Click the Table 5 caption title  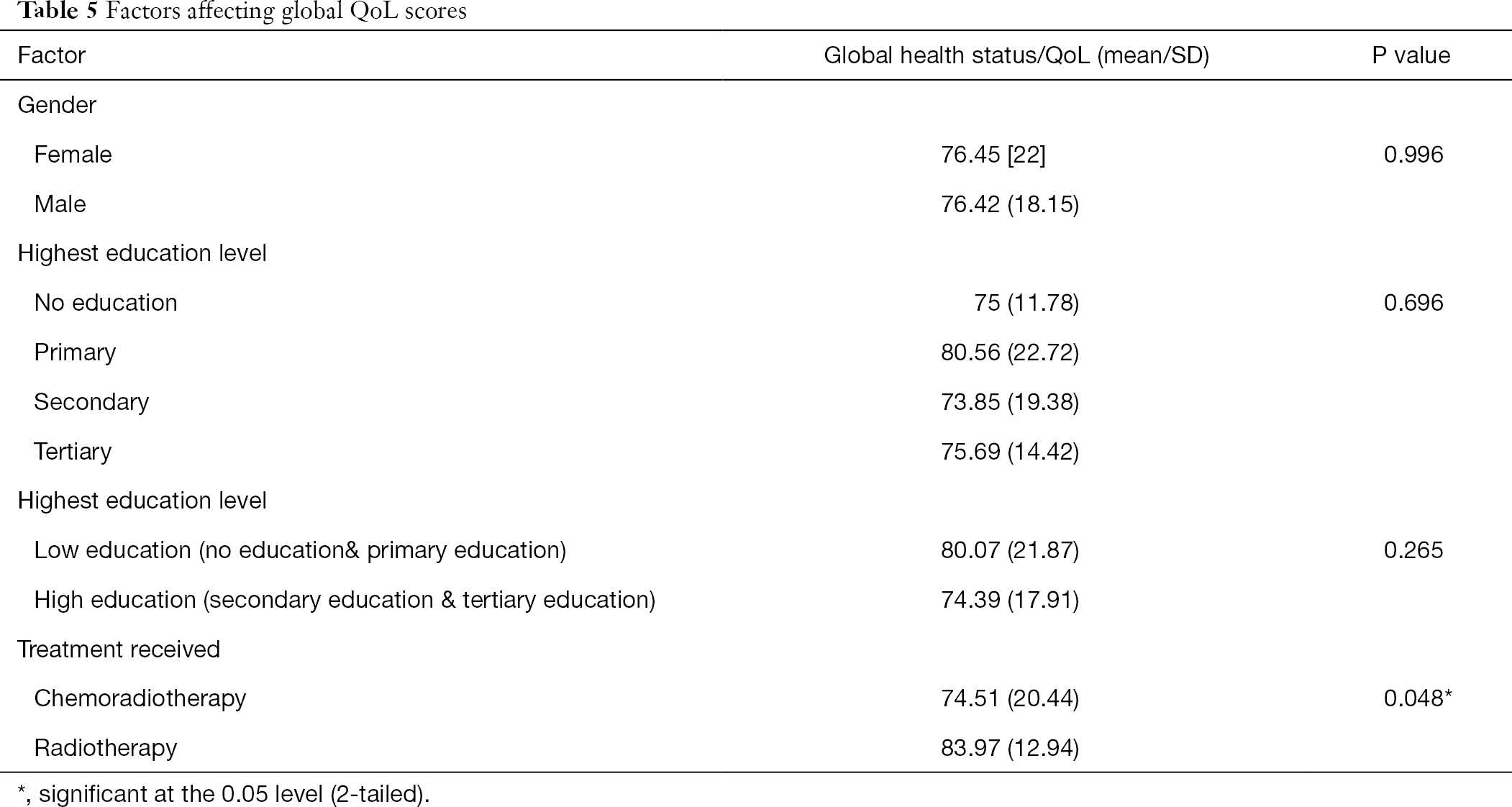(242, 12)
